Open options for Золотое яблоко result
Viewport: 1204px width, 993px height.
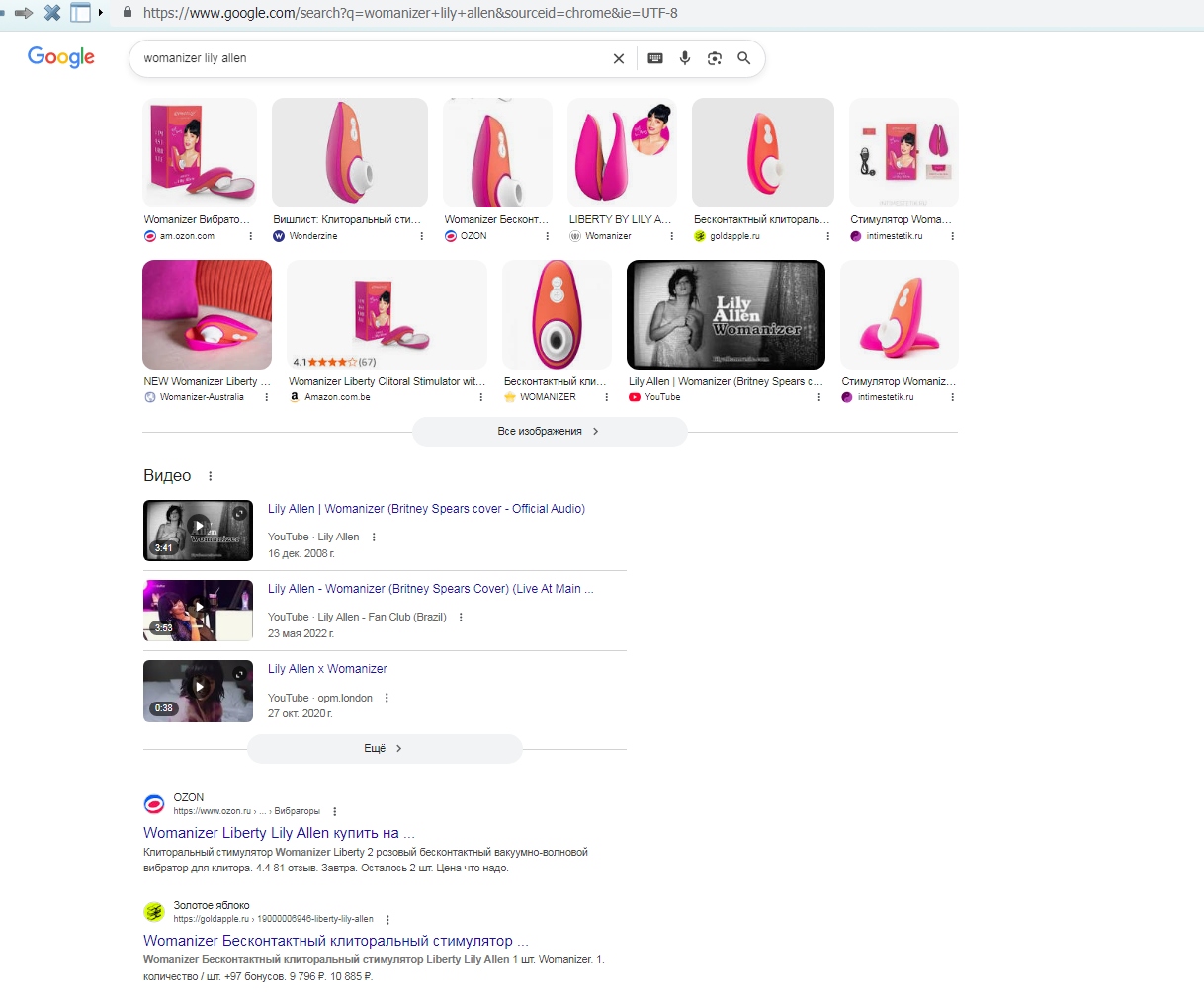(387, 919)
